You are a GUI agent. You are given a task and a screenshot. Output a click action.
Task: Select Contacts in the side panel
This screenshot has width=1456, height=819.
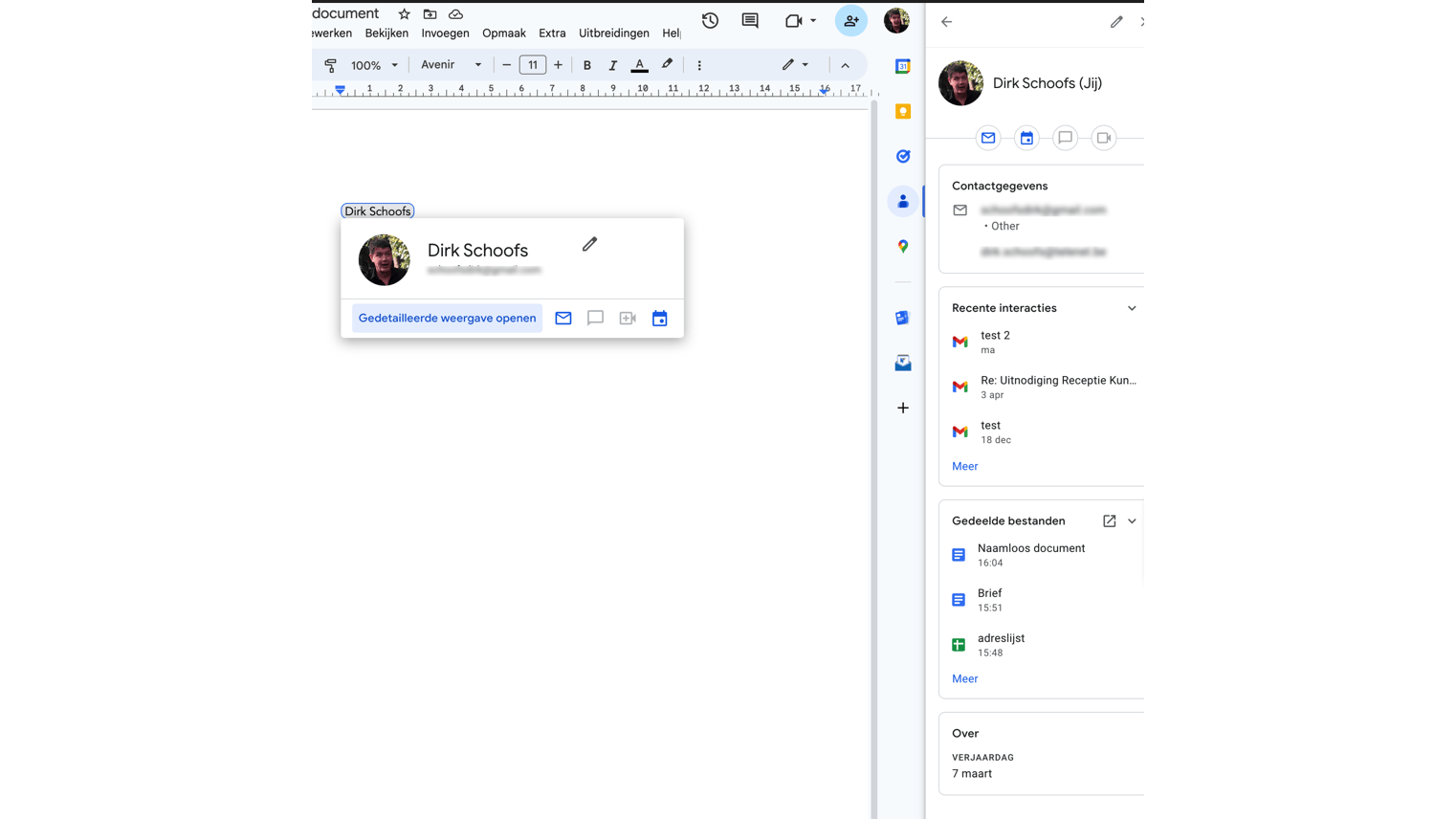(903, 201)
